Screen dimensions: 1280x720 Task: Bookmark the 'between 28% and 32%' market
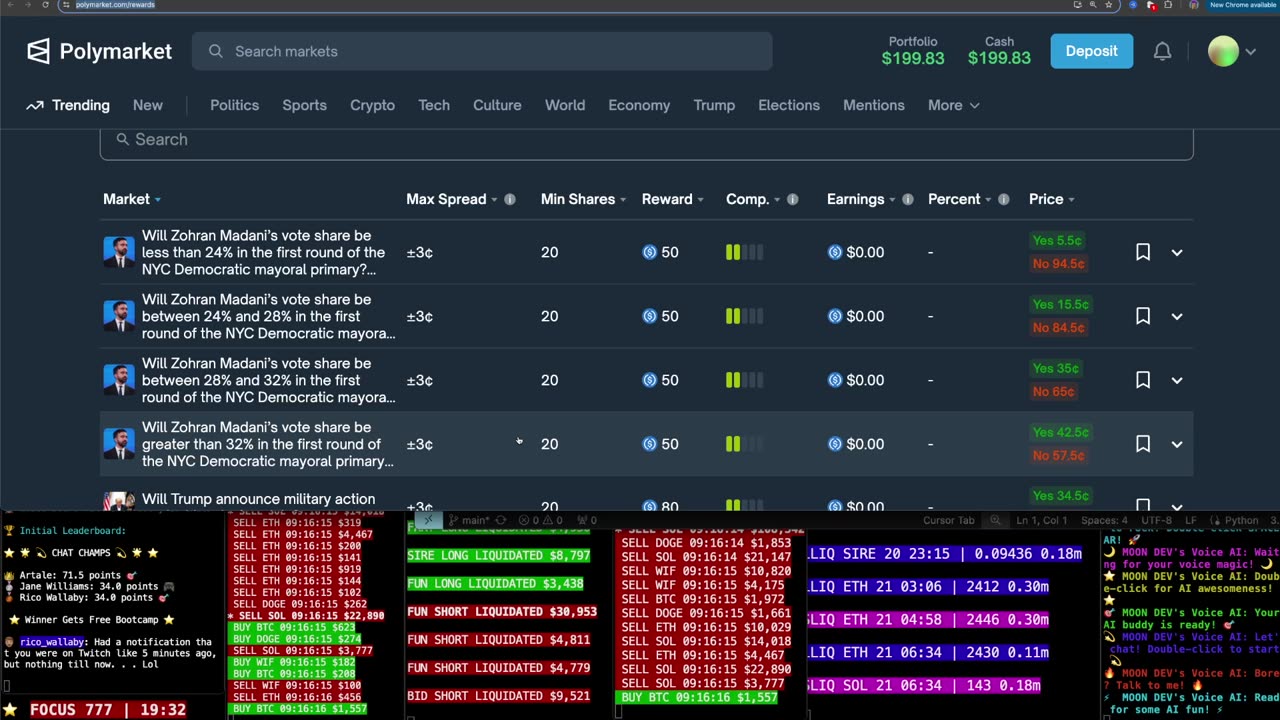point(1143,380)
